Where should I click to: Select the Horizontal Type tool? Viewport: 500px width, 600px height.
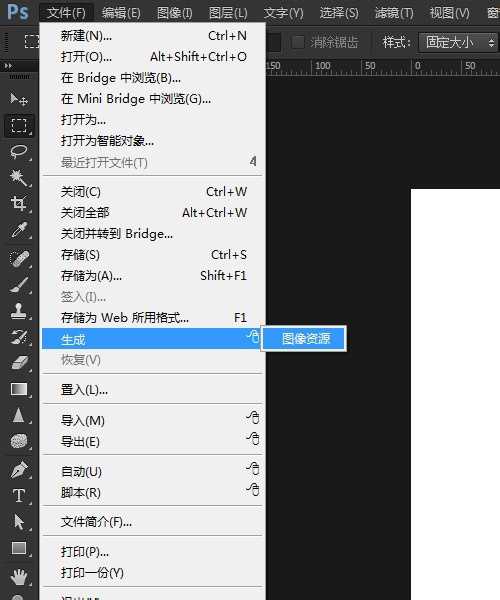pyautogui.click(x=18, y=496)
